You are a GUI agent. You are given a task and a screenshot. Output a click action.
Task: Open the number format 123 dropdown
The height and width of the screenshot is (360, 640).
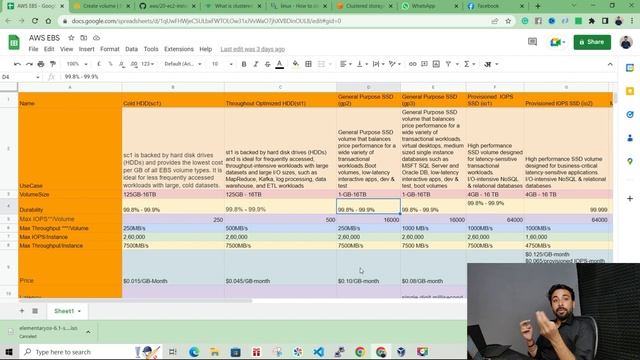[147, 64]
